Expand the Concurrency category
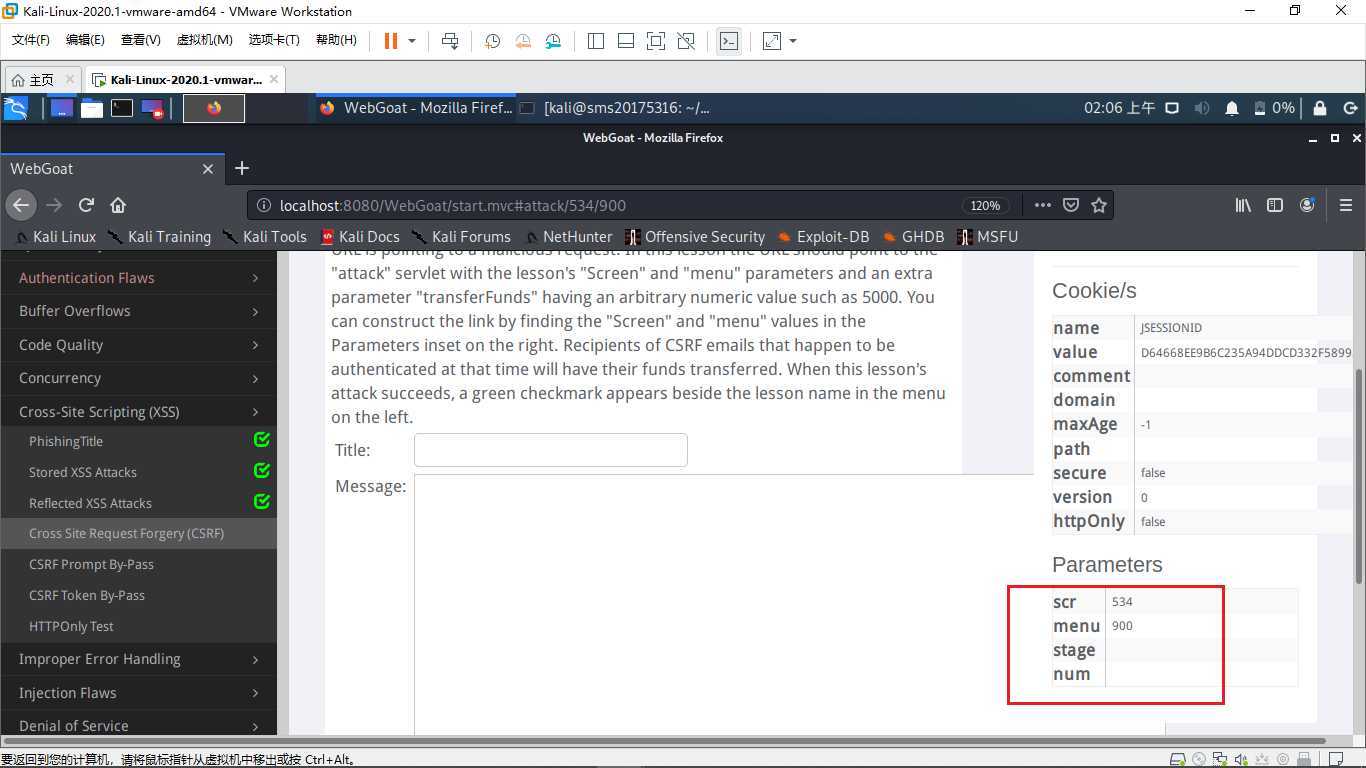The image size is (1366, 768). coord(138,378)
